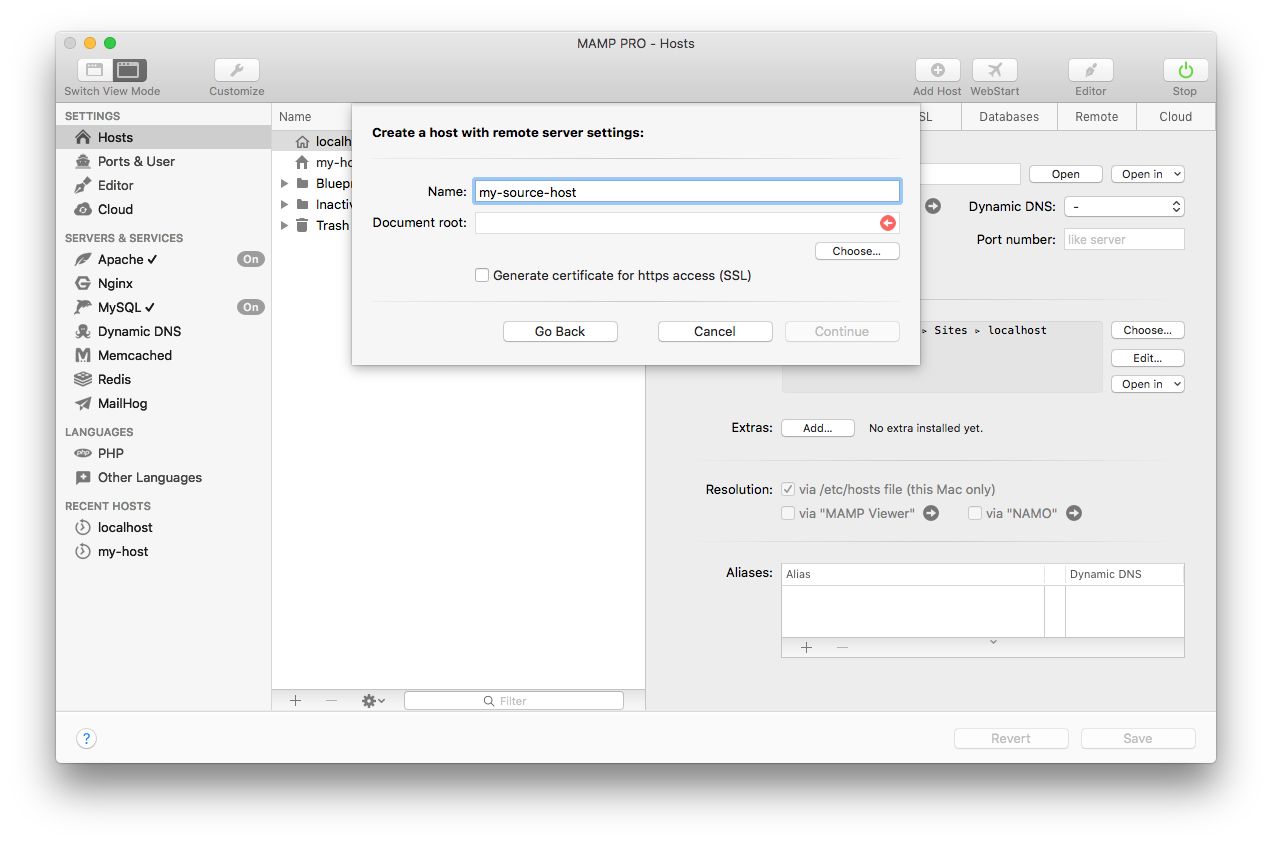Open the Dynamic DNS dropdown
This screenshot has height=843, width=1272.
[1124, 206]
